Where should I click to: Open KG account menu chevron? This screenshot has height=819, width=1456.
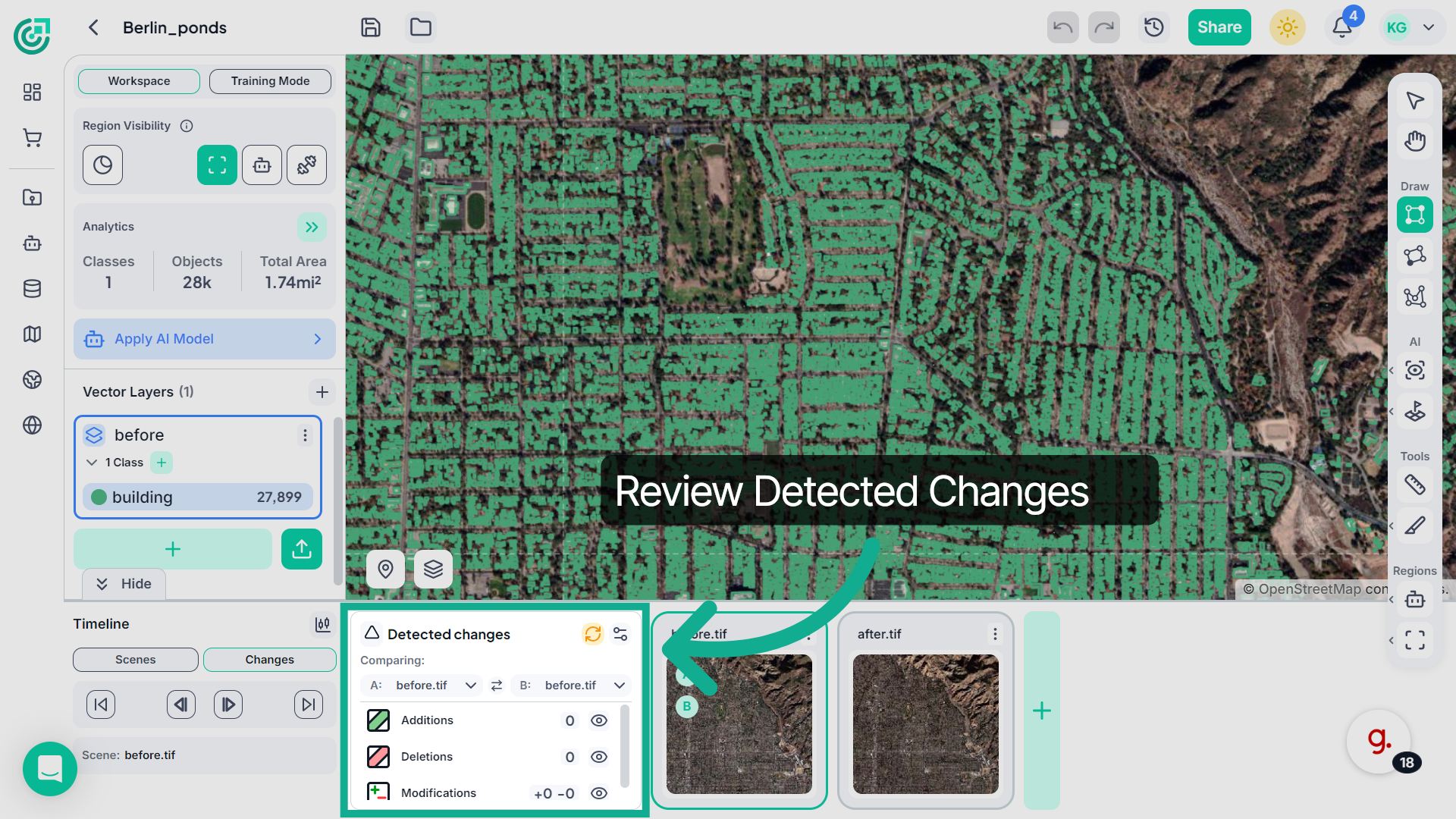(1429, 27)
